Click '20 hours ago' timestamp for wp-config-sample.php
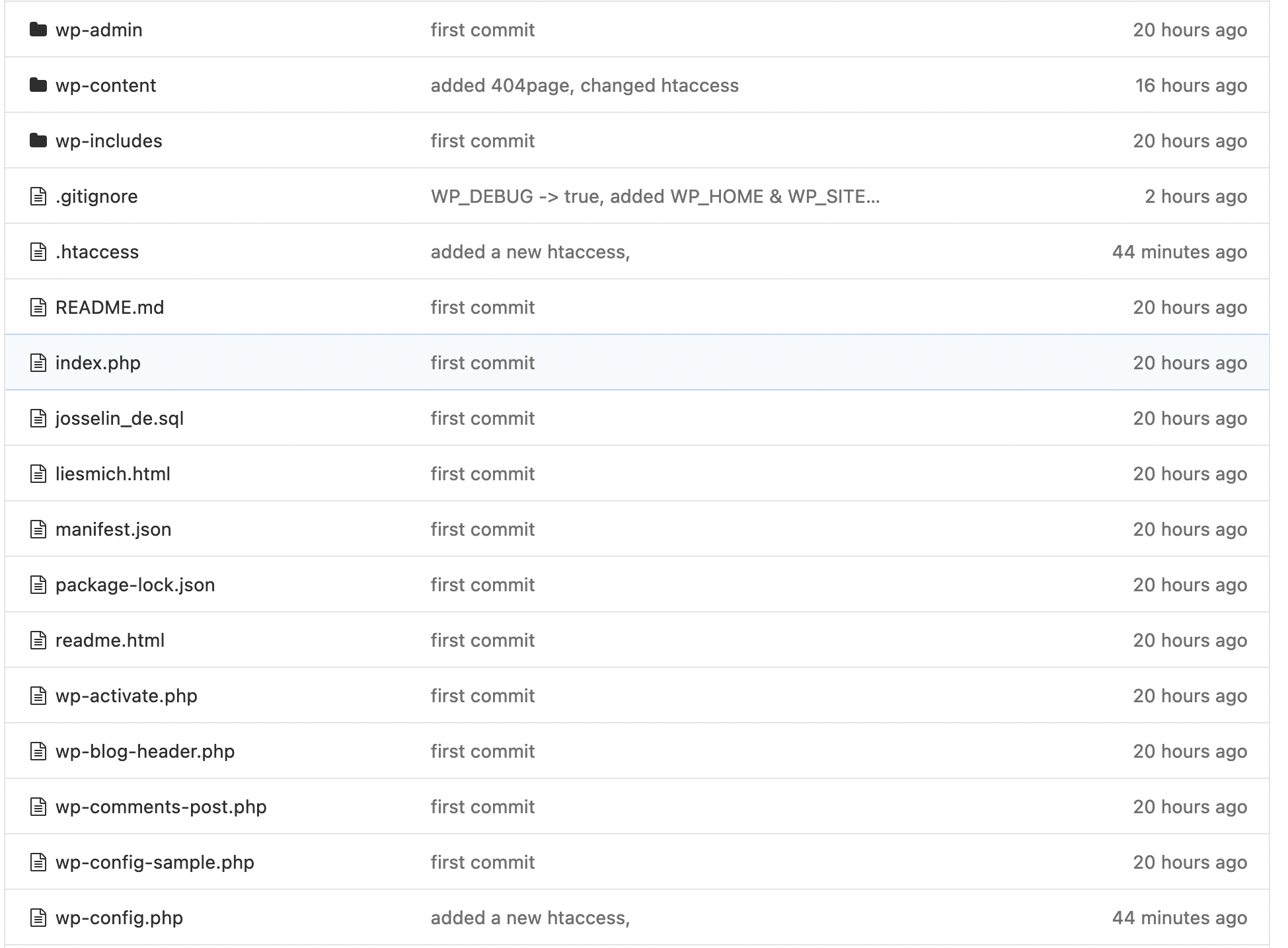 1190,863
